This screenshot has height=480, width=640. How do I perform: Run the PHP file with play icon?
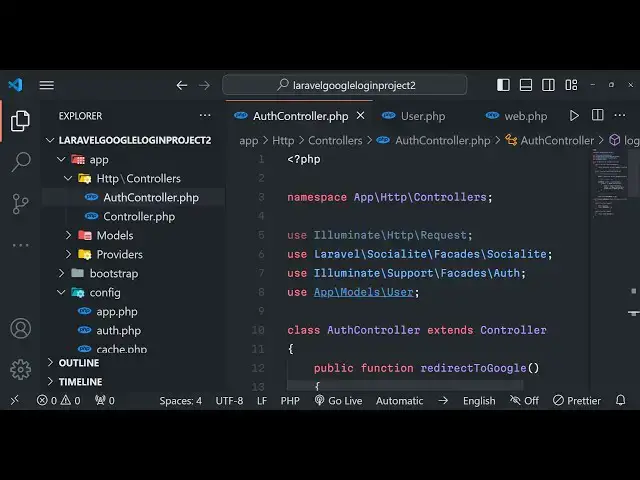pyautogui.click(x=574, y=116)
